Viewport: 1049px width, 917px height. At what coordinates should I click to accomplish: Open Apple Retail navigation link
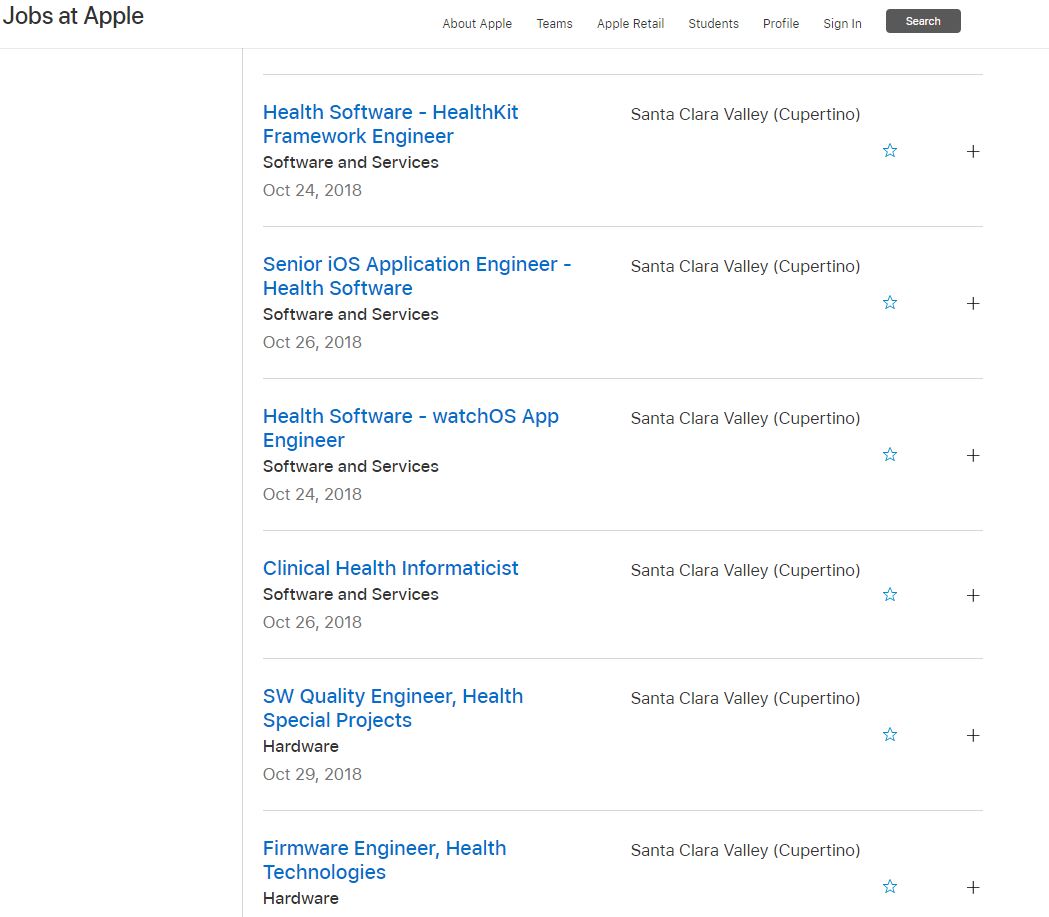(630, 23)
